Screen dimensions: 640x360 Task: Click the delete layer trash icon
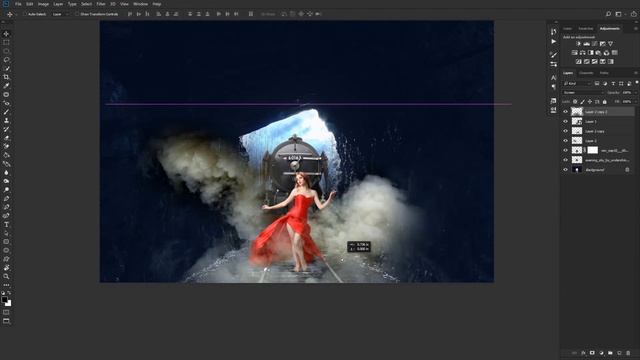pyautogui.click(x=628, y=353)
